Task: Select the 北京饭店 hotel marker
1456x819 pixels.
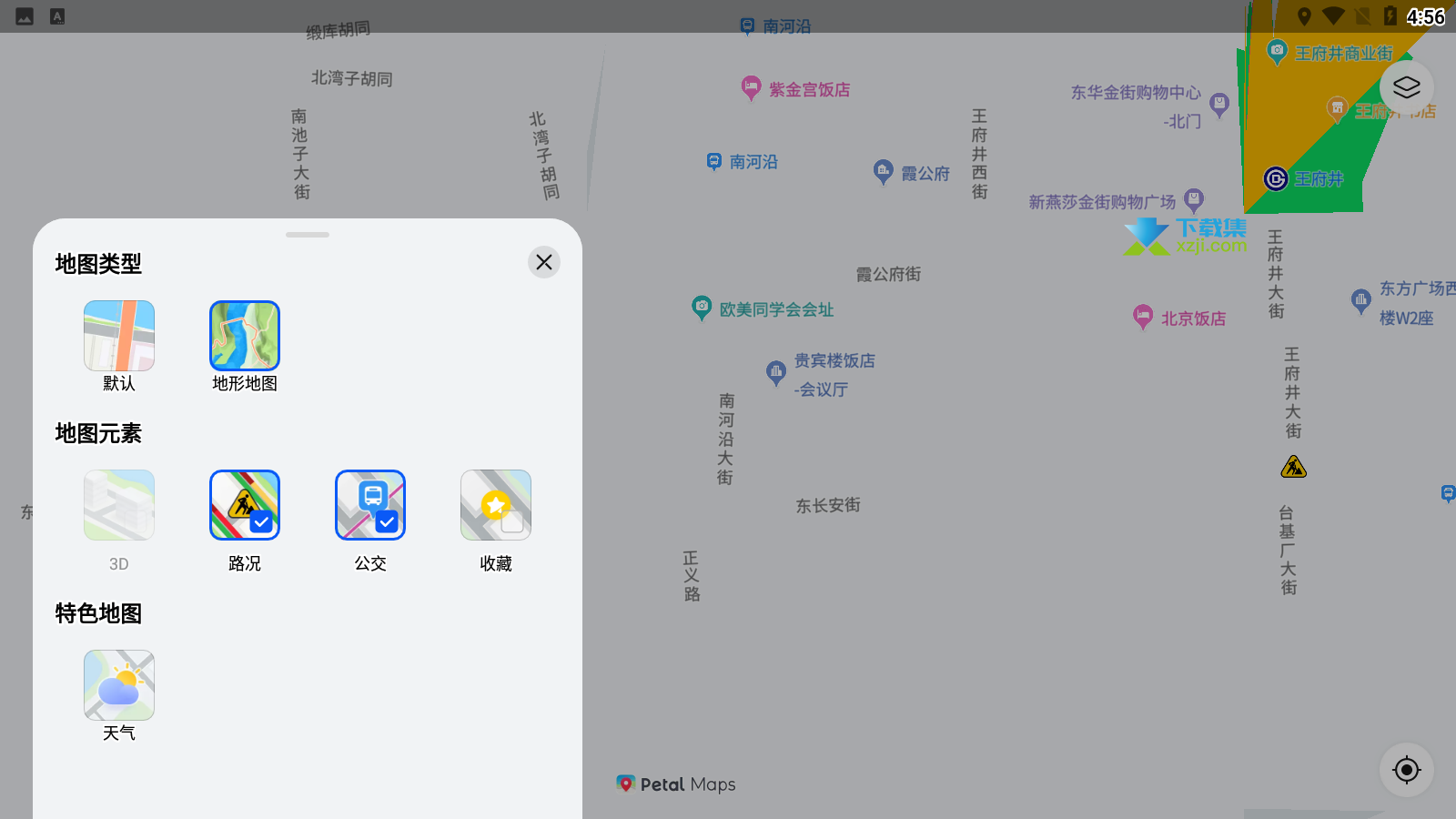Action: [1143, 317]
